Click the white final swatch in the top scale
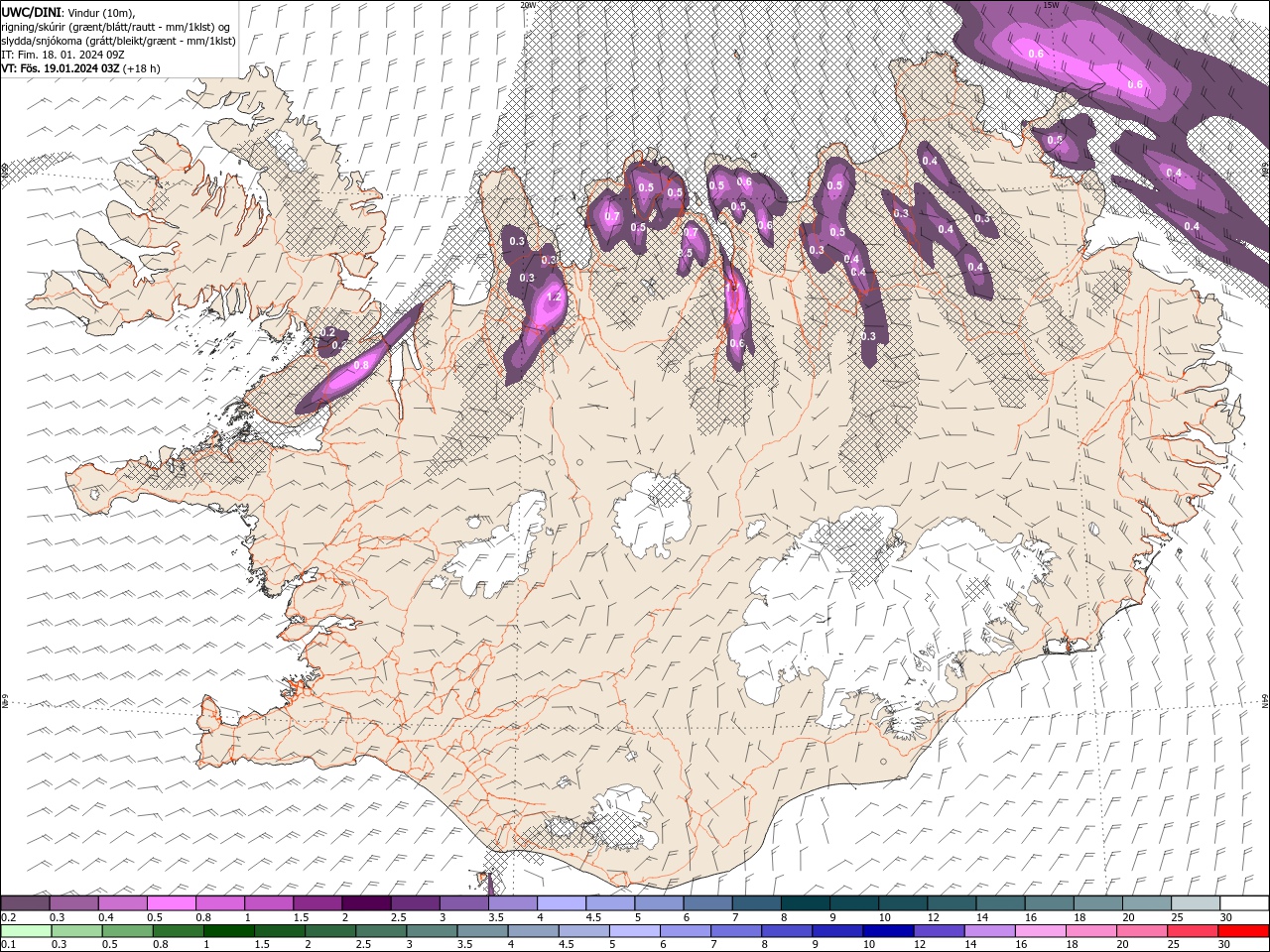 tap(1243, 903)
